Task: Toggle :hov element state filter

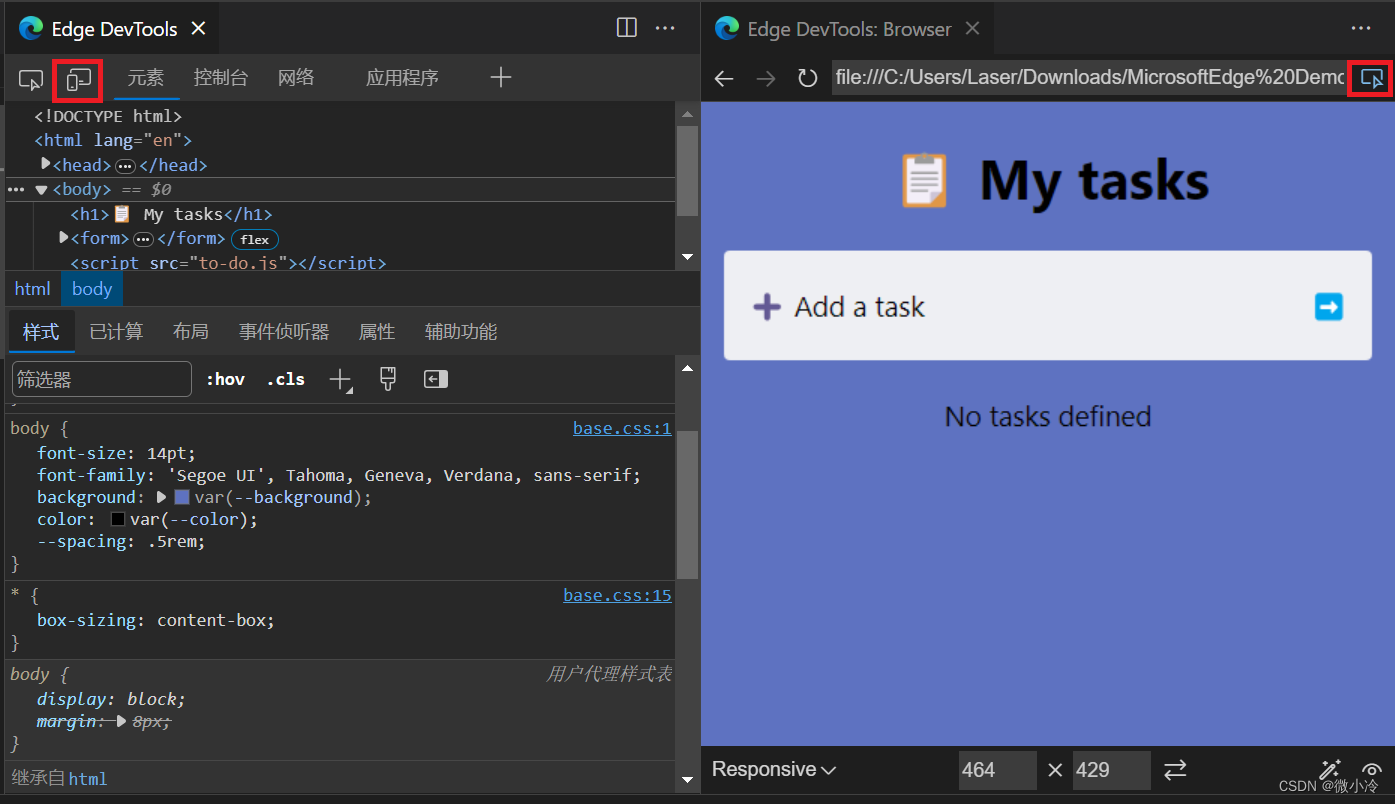Action: 226,379
